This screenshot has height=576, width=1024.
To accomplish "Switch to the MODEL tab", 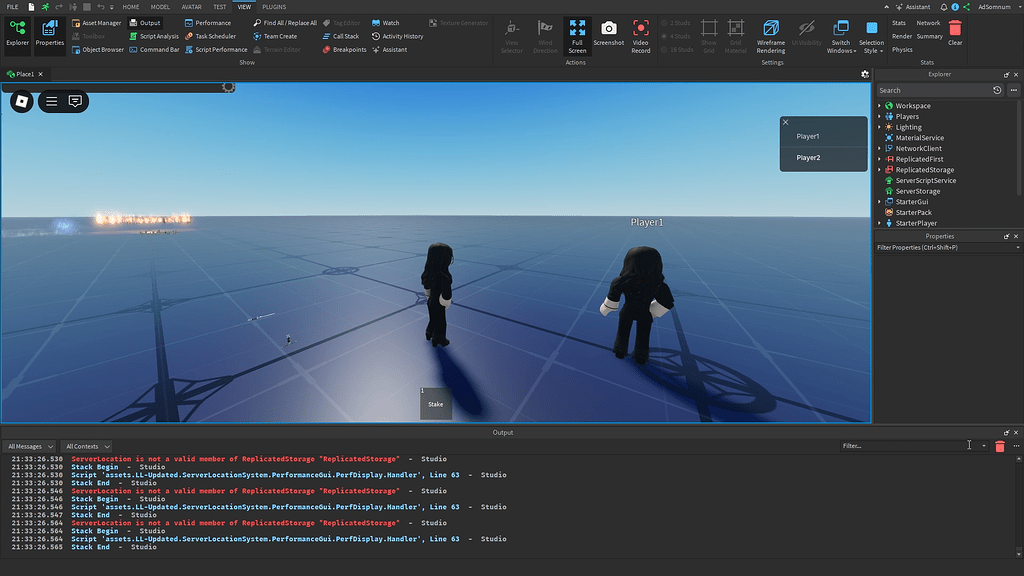I will tap(160, 7).
